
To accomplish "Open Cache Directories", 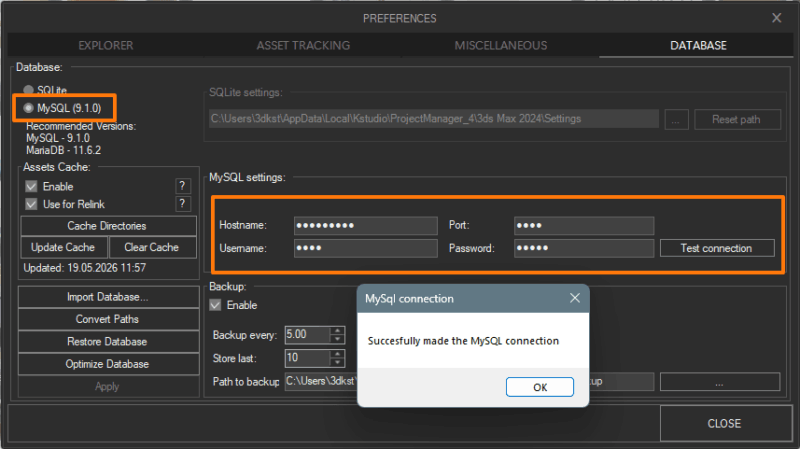I will click(x=107, y=226).
